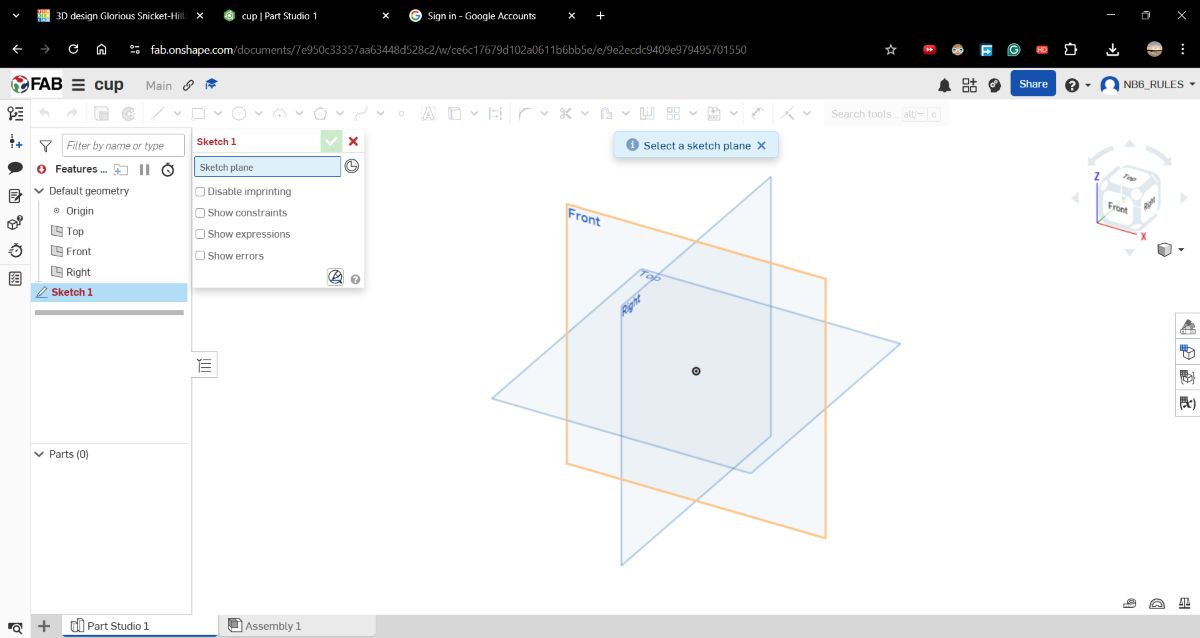Image resolution: width=1200 pixels, height=638 pixels.
Task: Open the notifications bell
Action: 944,85
